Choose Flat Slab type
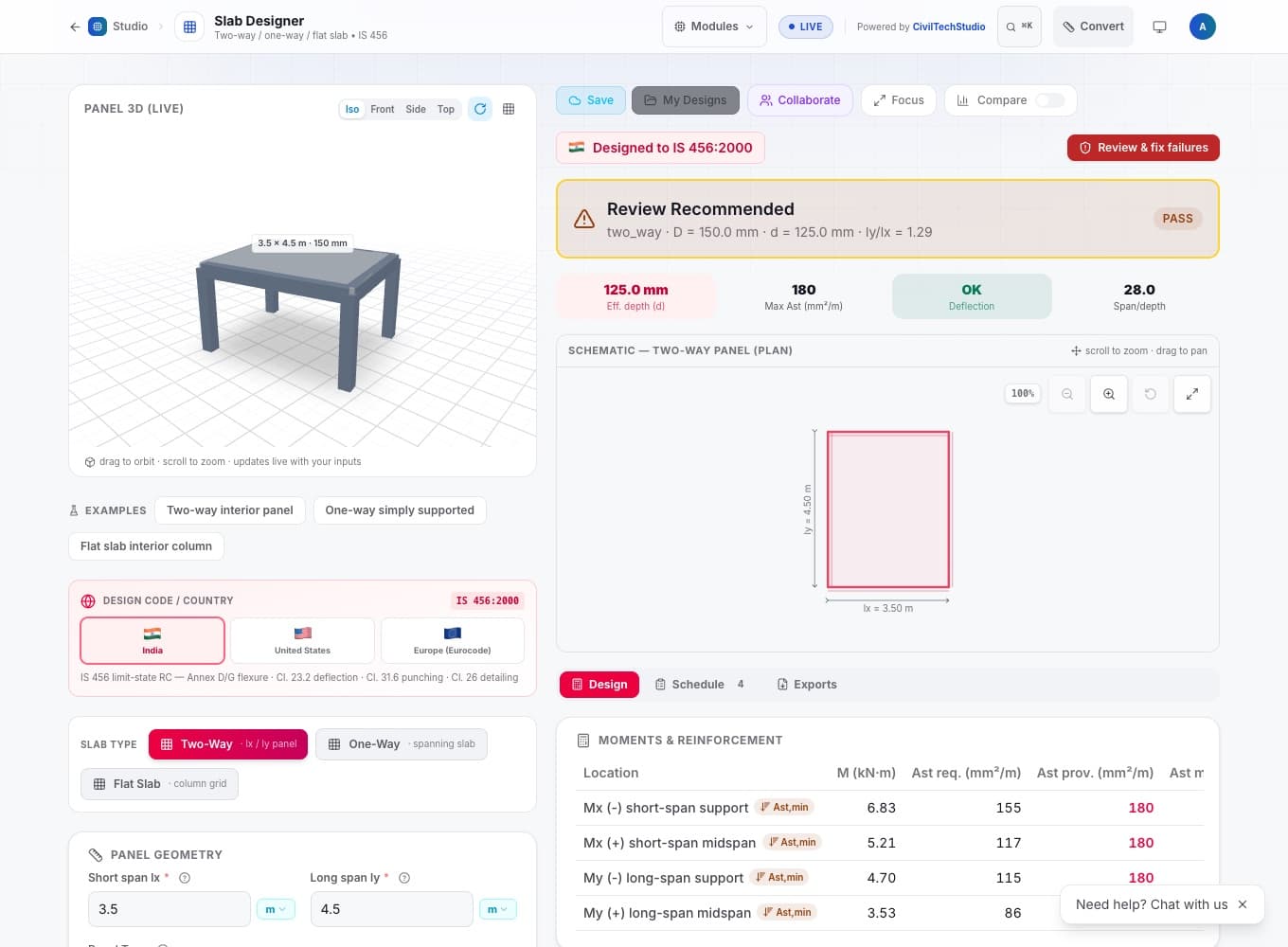This screenshot has width=1288, height=947. coord(159,784)
